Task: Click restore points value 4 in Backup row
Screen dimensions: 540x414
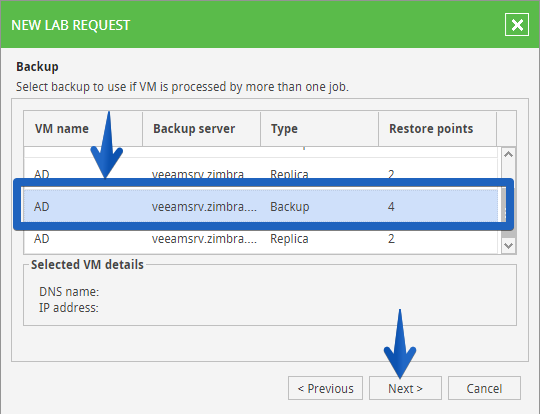Action: coord(391,207)
